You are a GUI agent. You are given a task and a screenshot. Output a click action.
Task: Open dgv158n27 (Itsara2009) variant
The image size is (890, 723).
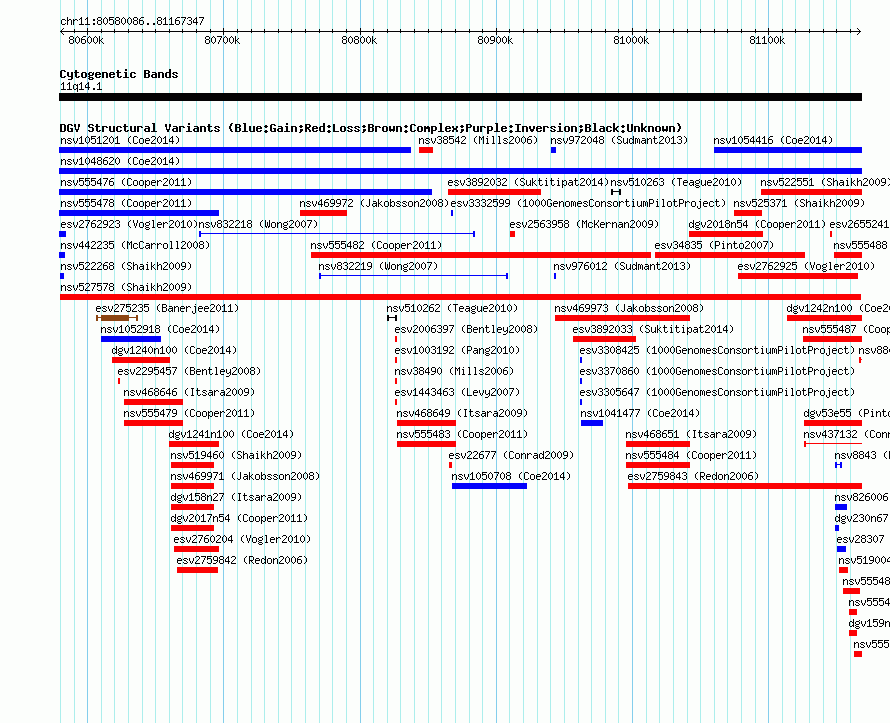(236, 497)
